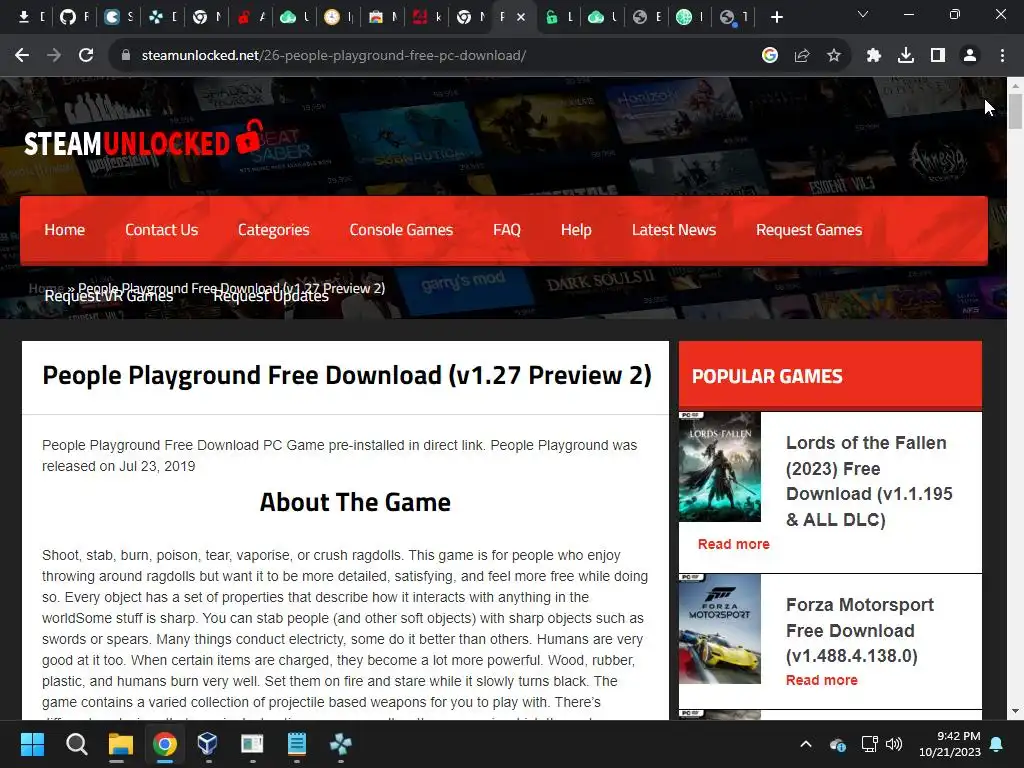Click the page title People Playground Free Download
This screenshot has width=1024, height=768.
click(x=347, y=376)
